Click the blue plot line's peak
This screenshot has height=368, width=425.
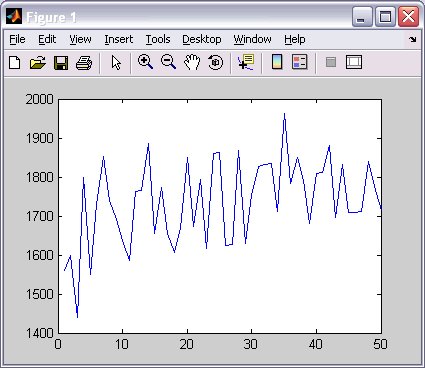click(x=284, y=114)
